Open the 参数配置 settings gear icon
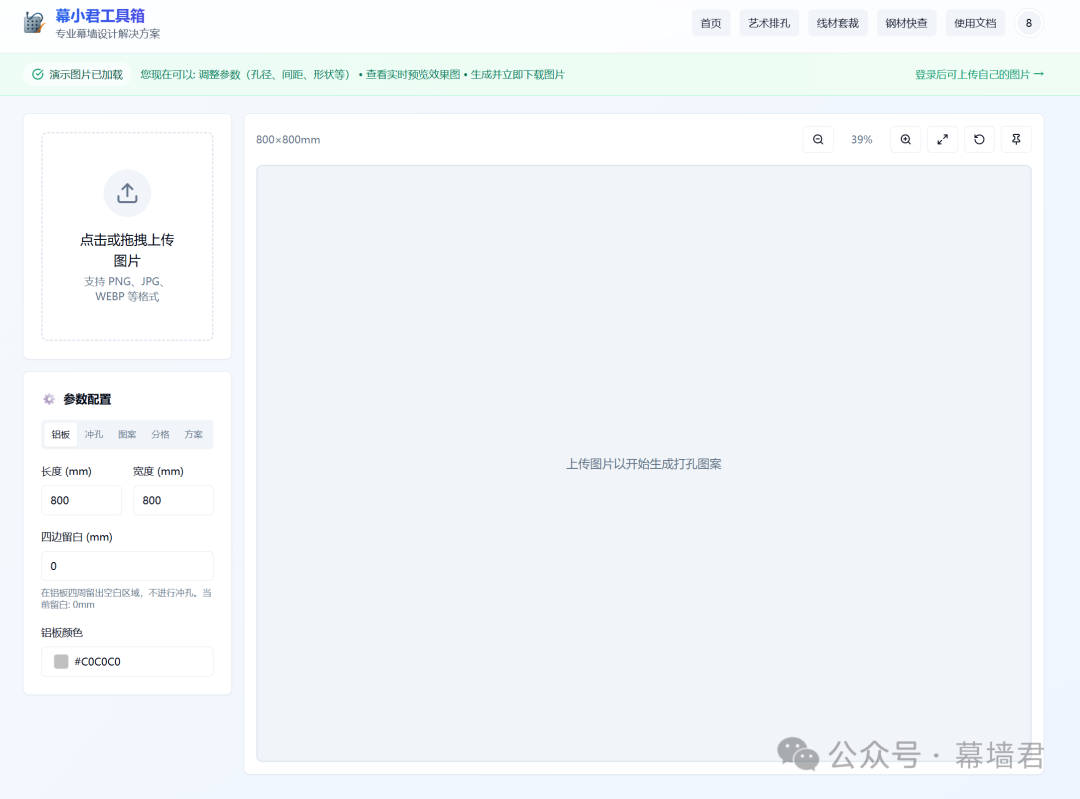 click(x=48, y=399)
